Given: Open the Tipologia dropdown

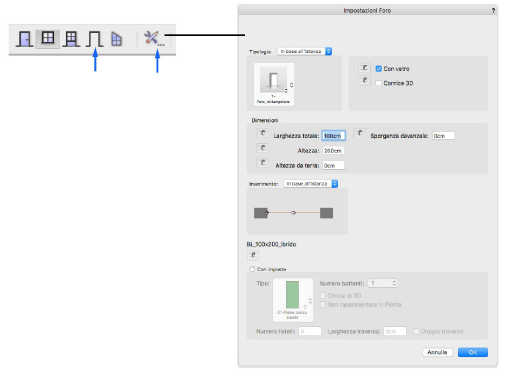Looking at the screenshot, I should pos(305,51).
